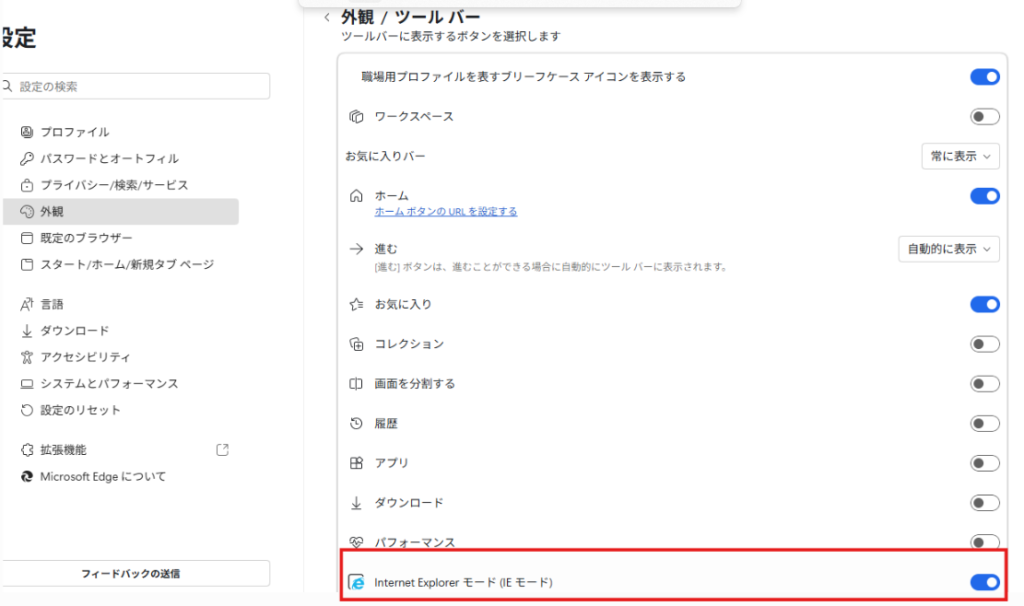Turn off the お気に入り button toggle
The width and height of the screenshot is (1024, 606).
(x=984, y=304)
